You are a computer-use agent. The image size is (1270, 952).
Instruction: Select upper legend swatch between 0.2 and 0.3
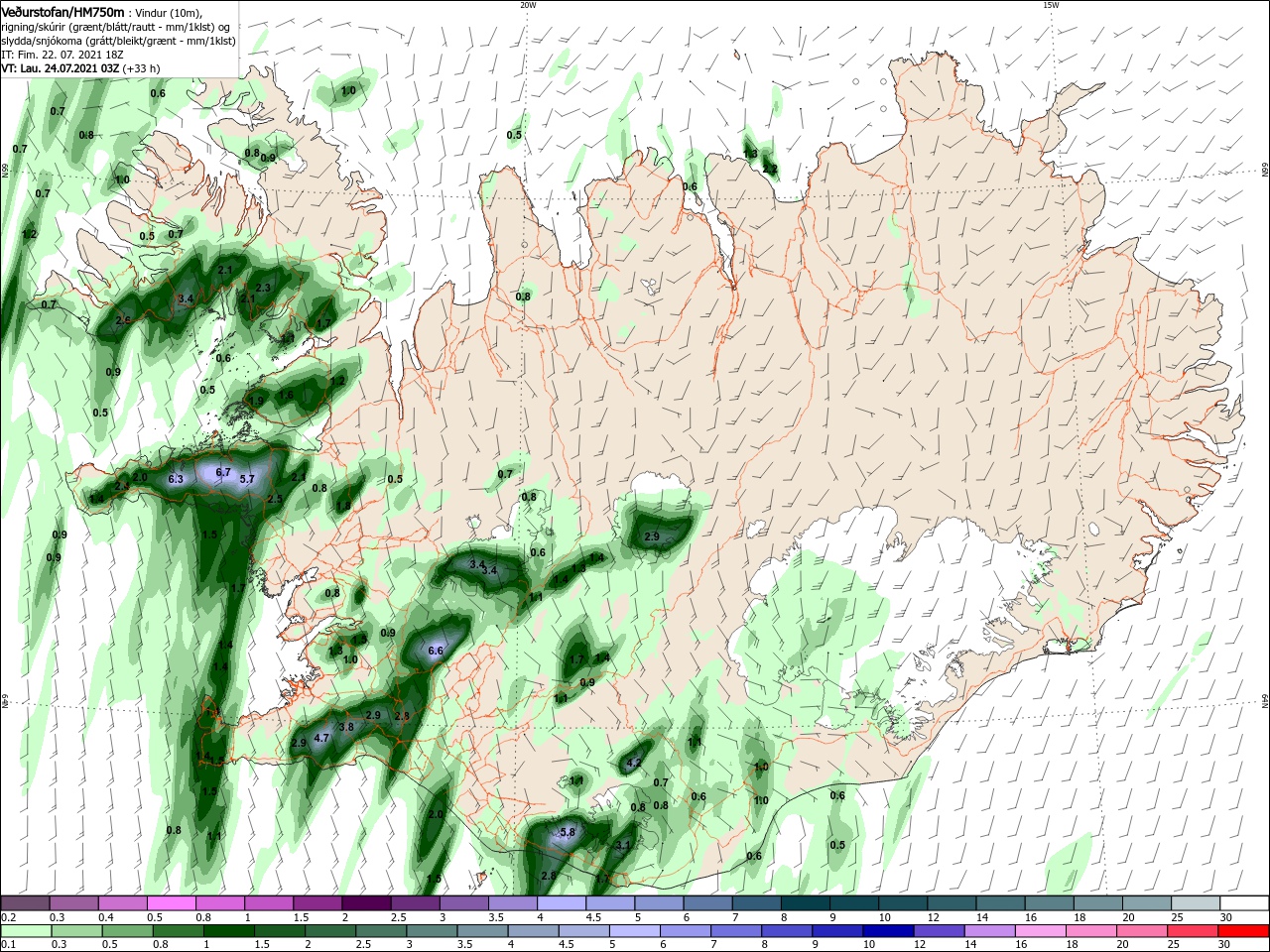(25, 903)
